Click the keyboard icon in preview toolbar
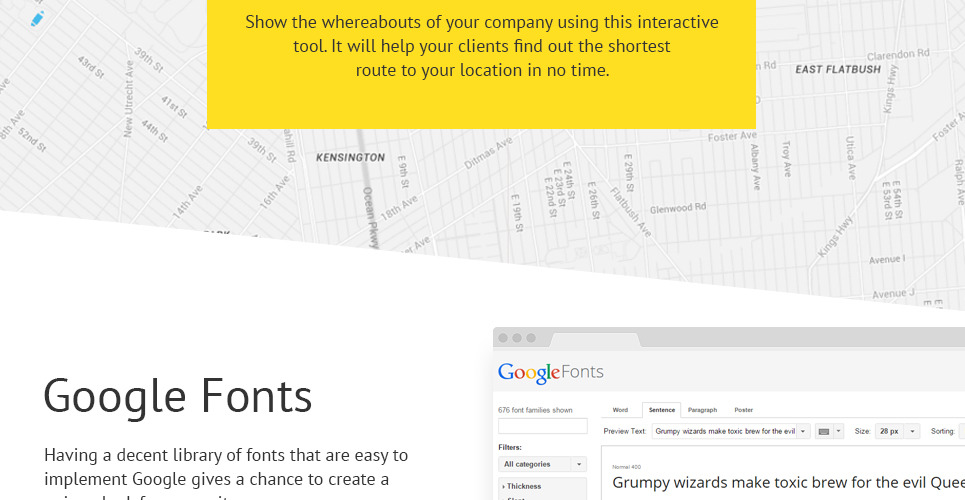 coord(824,431)
